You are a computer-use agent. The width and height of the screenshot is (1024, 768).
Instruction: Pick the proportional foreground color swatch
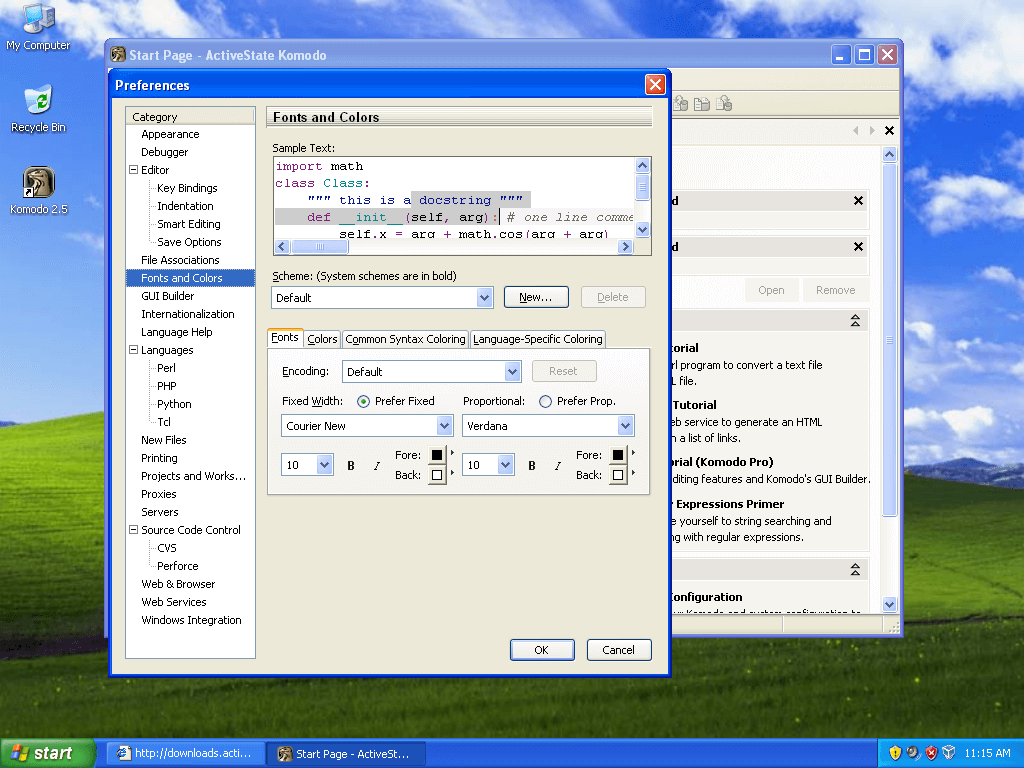[x=618, y=455]
